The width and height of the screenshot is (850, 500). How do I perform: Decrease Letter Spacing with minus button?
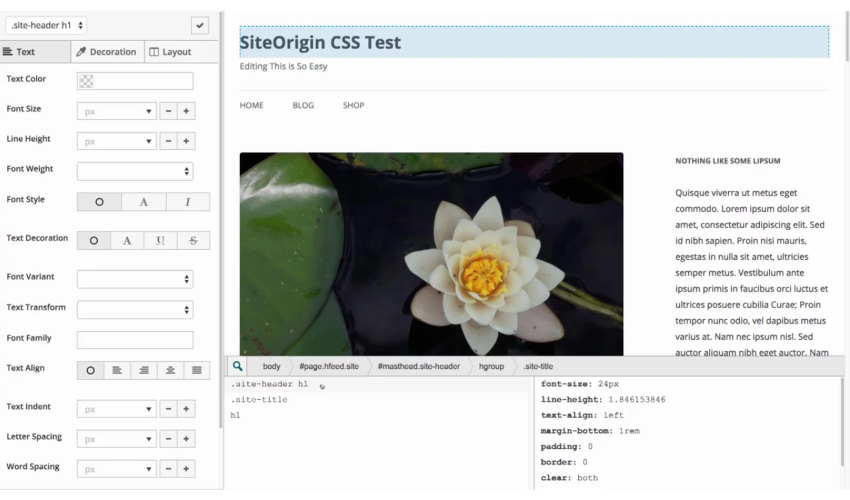click(169, 439)
